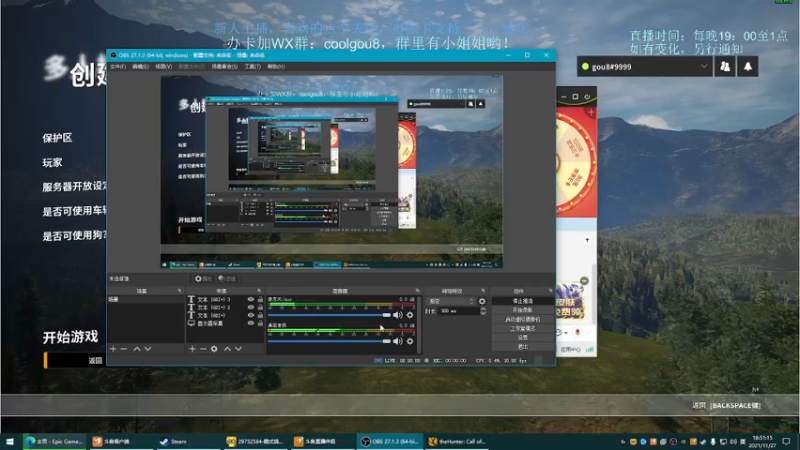This screenshot has height=450, width=800.
Task: Add a new scene with the plus icon
Action: [113, 349]
